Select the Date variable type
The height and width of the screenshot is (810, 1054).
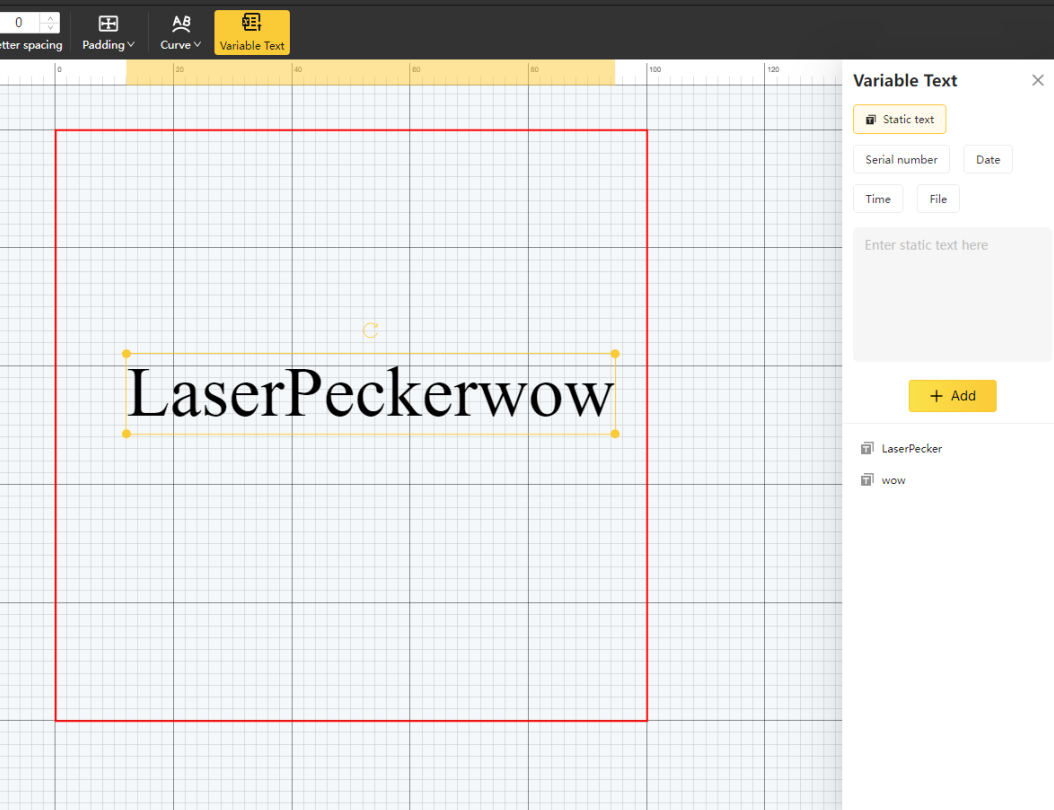tap(987, 159)
